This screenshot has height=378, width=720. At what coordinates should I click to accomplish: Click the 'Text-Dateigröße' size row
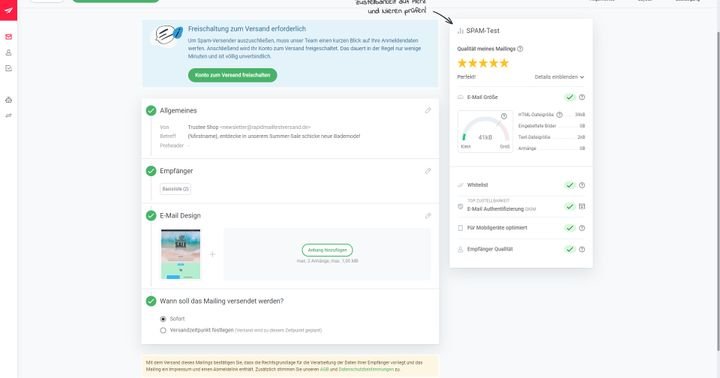(x=551, y=137)
